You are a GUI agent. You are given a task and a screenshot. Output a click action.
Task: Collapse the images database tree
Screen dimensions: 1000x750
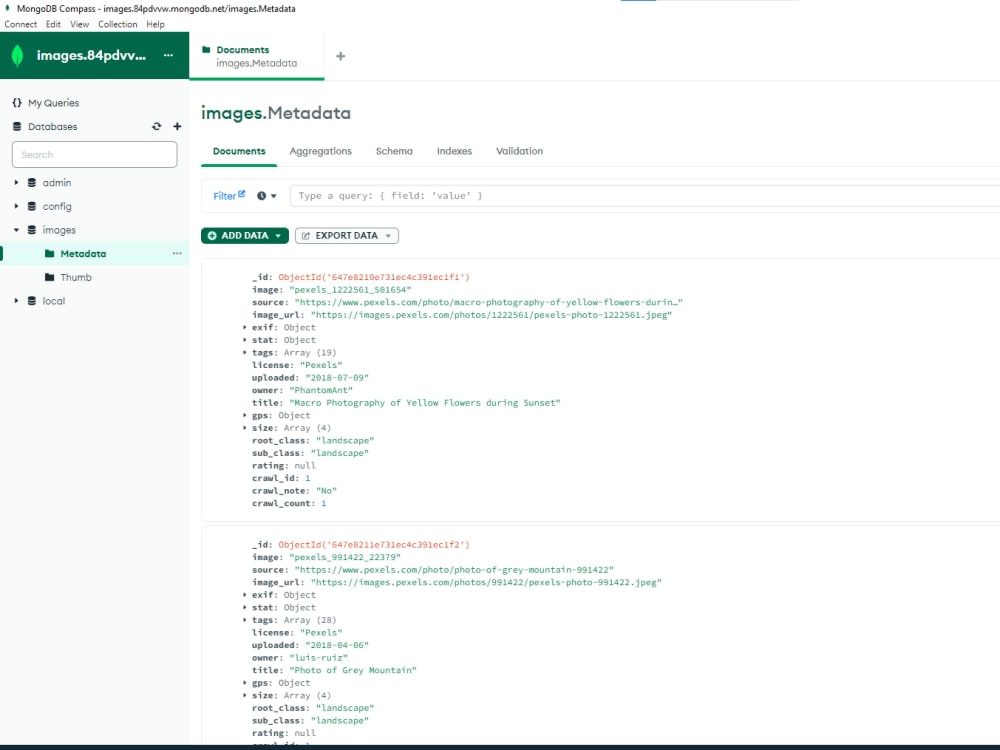(17, 230)
